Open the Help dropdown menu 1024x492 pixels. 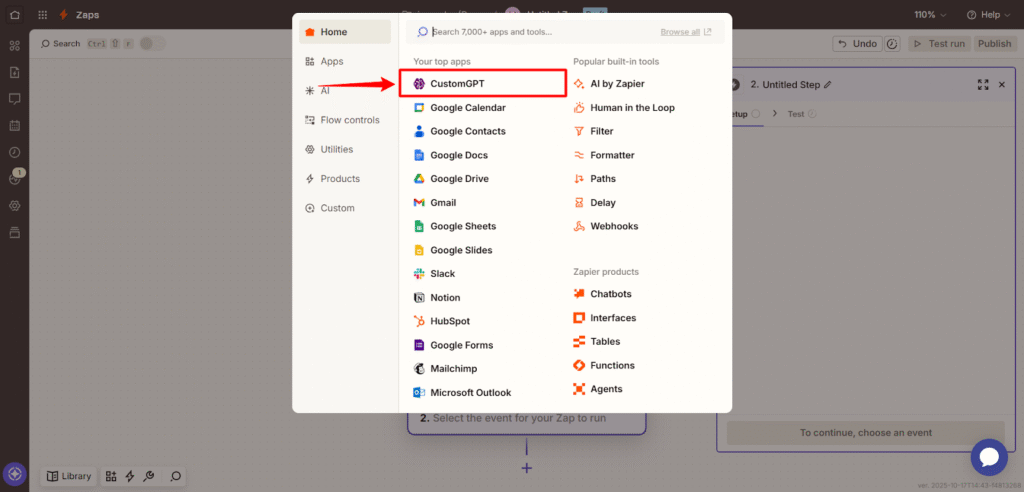(x=987, y=14)
